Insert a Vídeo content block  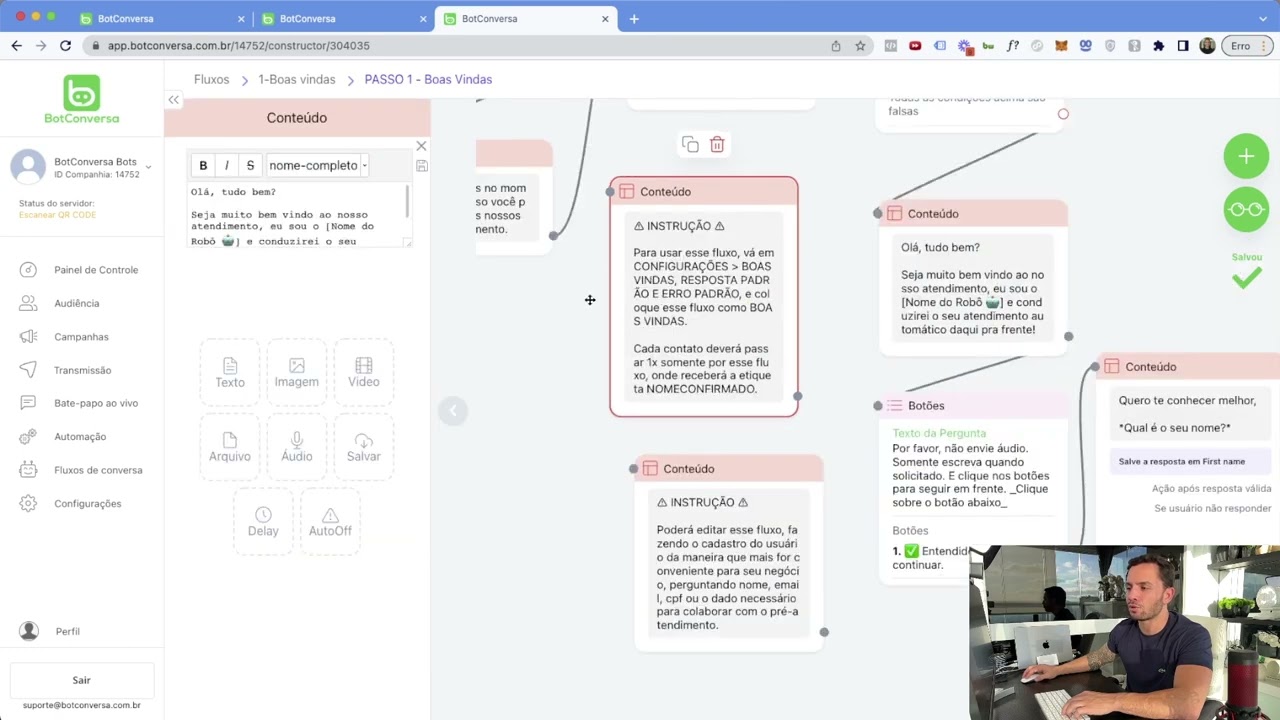click(x=364, y=373)
